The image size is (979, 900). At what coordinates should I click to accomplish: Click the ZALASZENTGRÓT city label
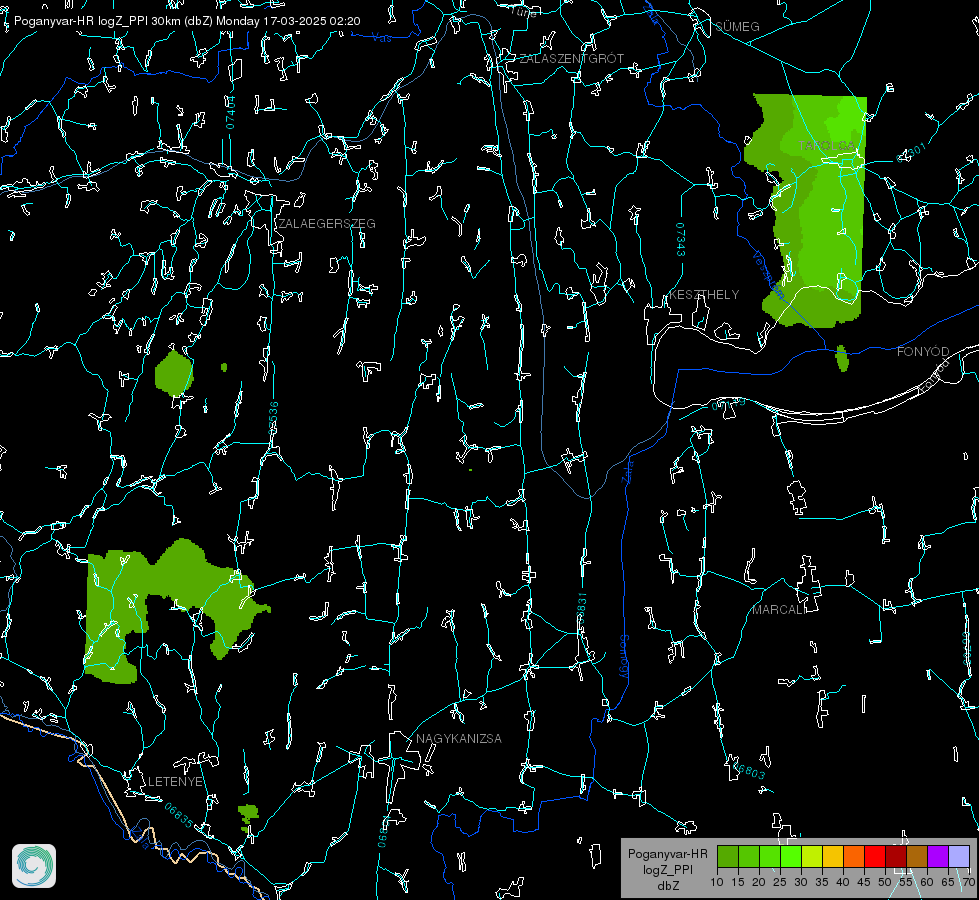[571, 59]
